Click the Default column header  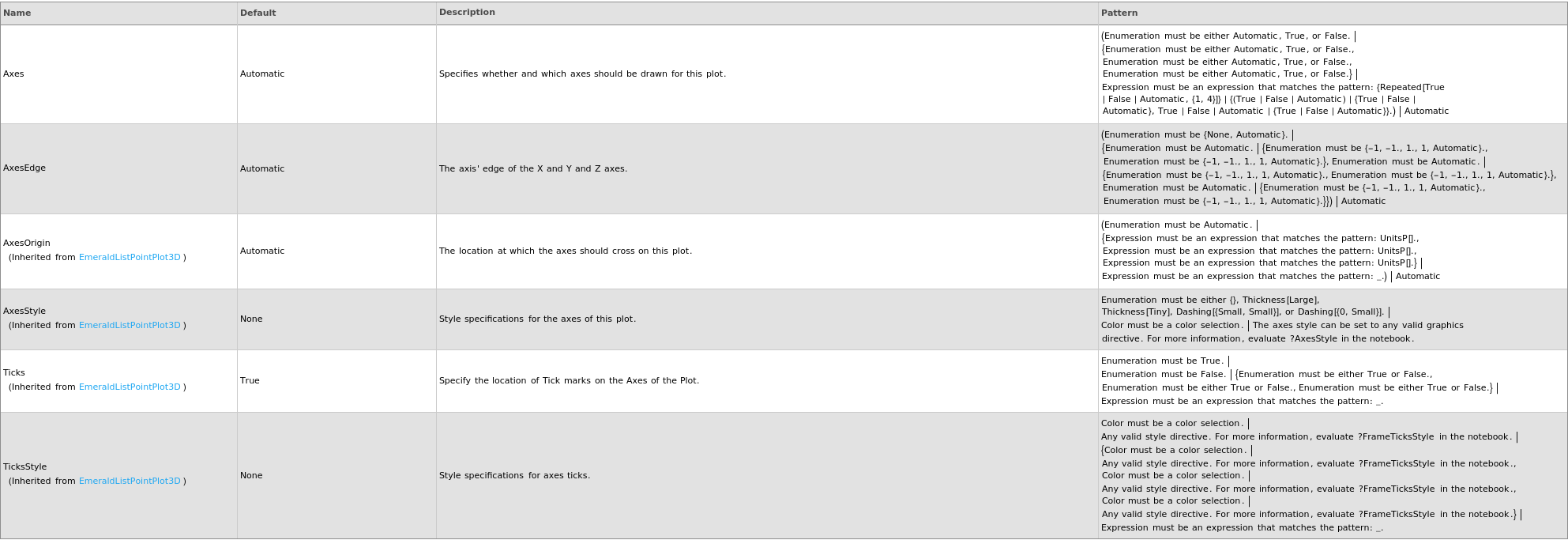coord(258,13)
